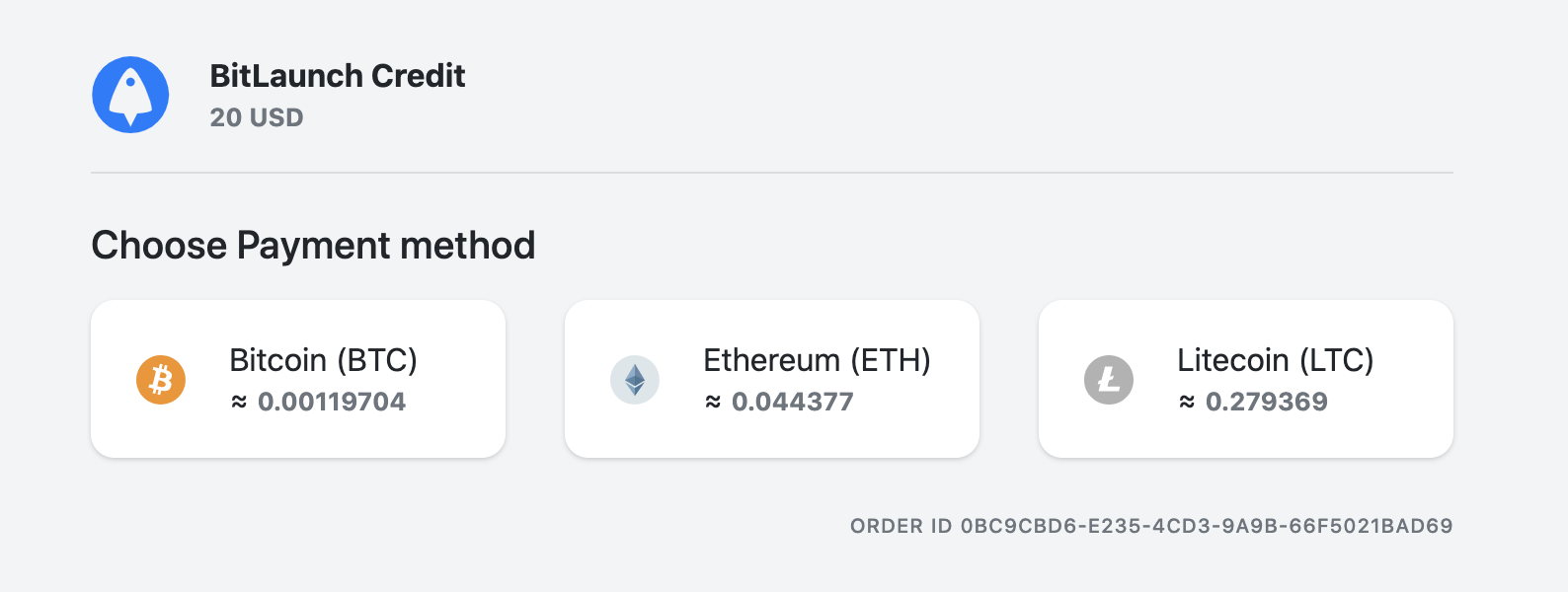Click the order ID code 0BC9CBD6-E235-4CD3-9A9B-66F5021BAD69
Viewport: 1568px width, 592px height.
click(1207, 526)
